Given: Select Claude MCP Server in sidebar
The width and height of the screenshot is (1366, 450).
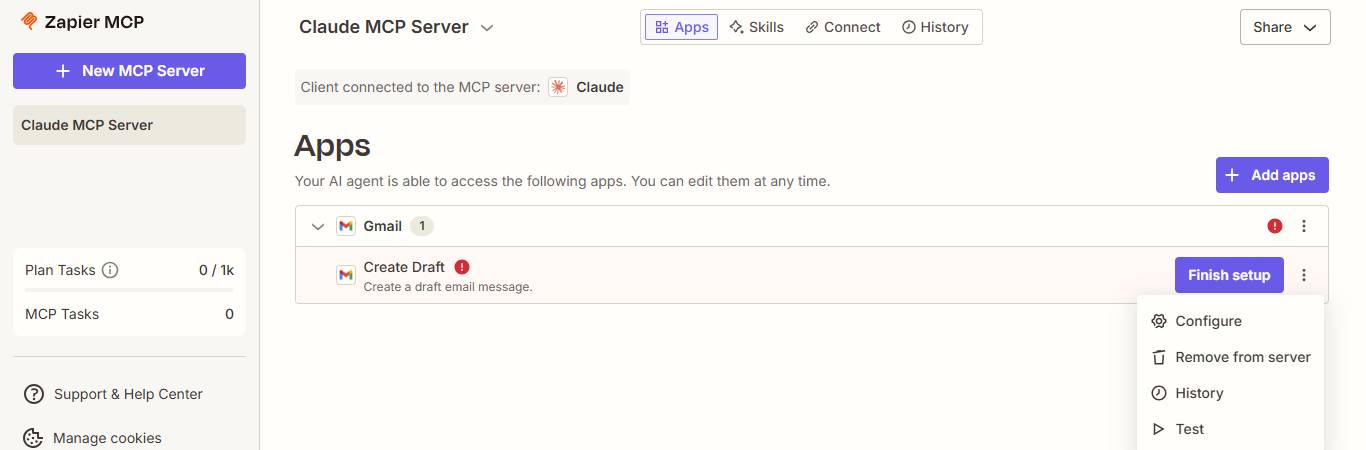Looking at the screenshot, I should coord(129,125).
